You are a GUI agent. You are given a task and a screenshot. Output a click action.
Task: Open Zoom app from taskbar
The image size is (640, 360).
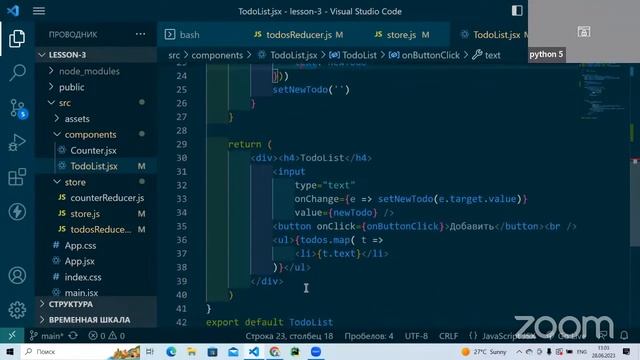(316, 351)
